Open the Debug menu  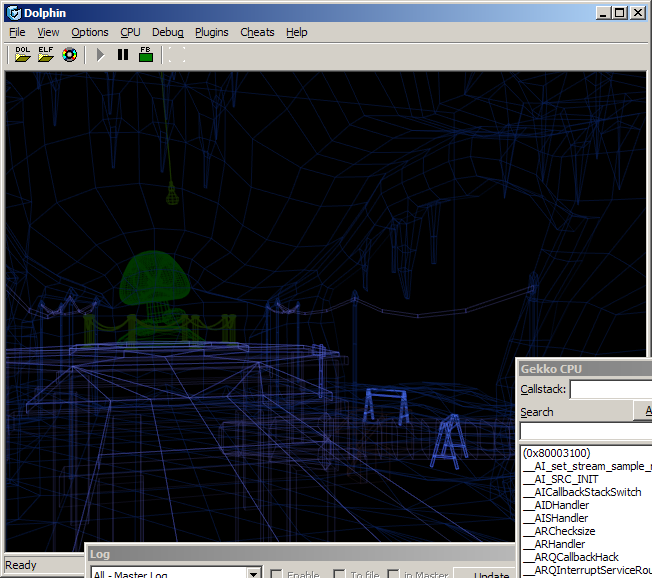(168, 32)
